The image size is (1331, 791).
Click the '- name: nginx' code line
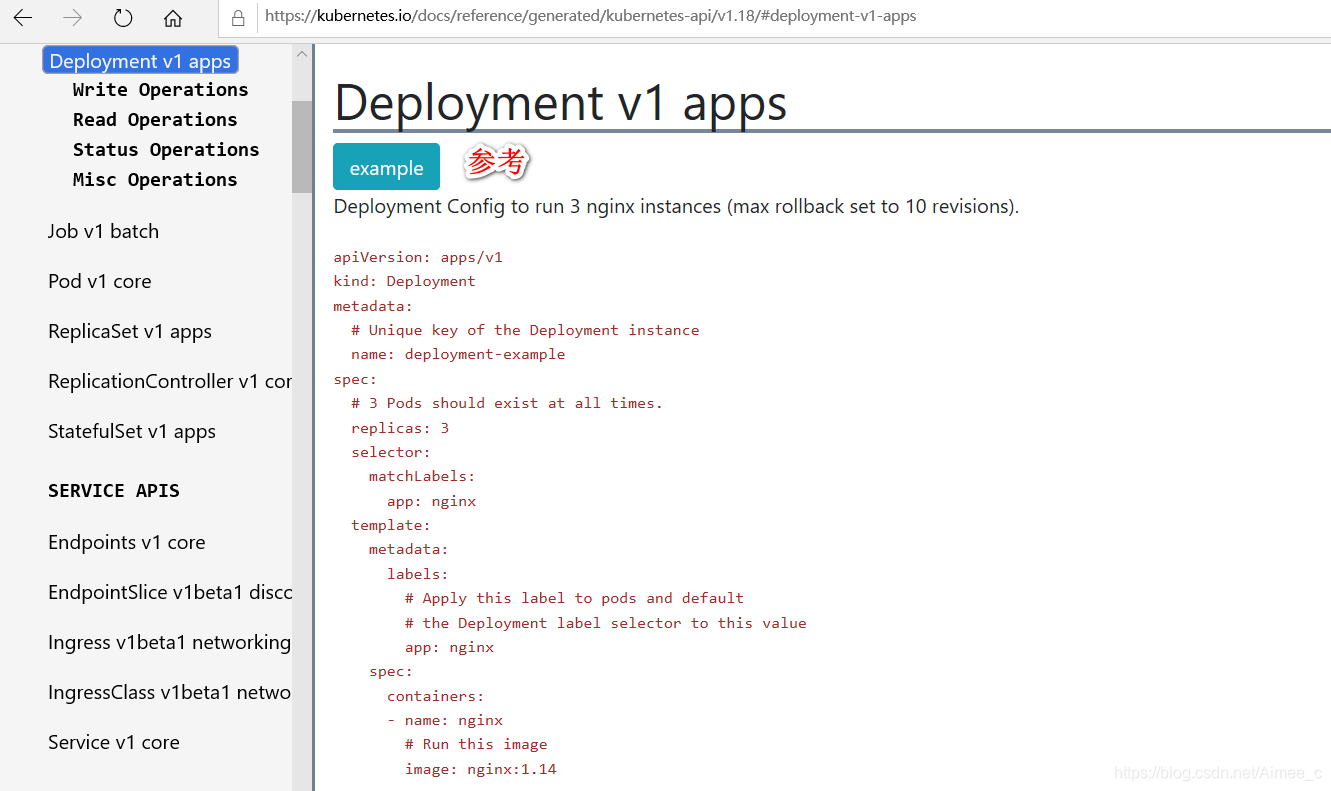tap(445, 720)
